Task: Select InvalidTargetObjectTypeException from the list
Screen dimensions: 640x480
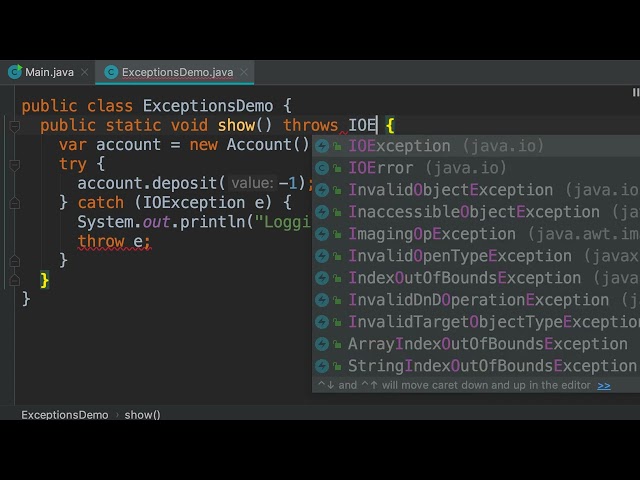Action: [x=476, y=322]
